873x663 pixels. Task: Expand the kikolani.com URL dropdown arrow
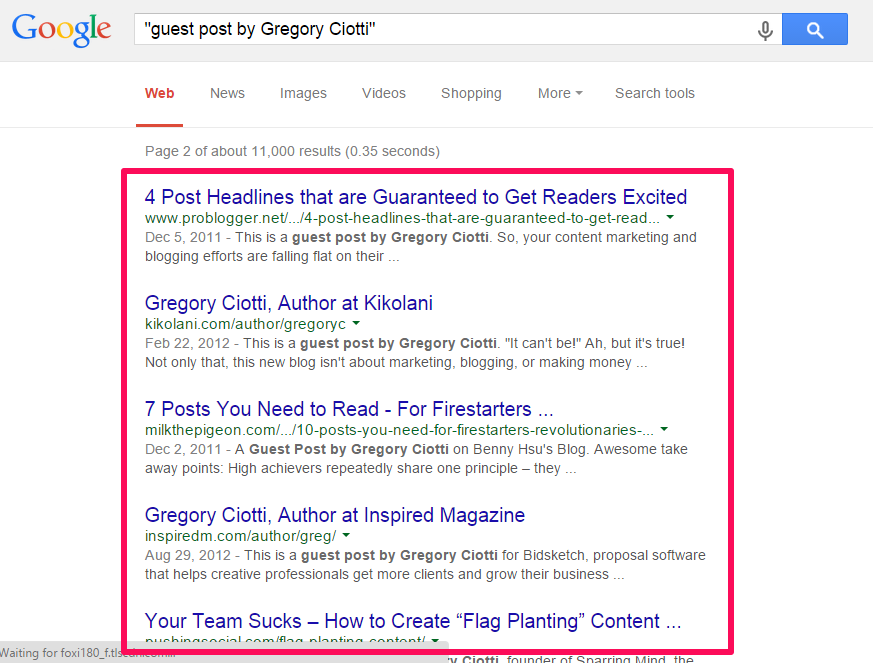(x=356, y=324)
